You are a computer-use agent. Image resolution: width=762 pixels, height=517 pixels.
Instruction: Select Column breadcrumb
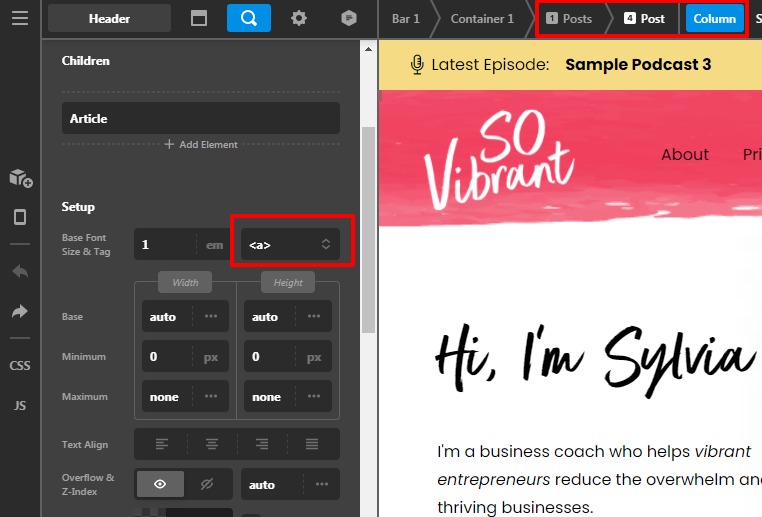(x=714, y=18)
